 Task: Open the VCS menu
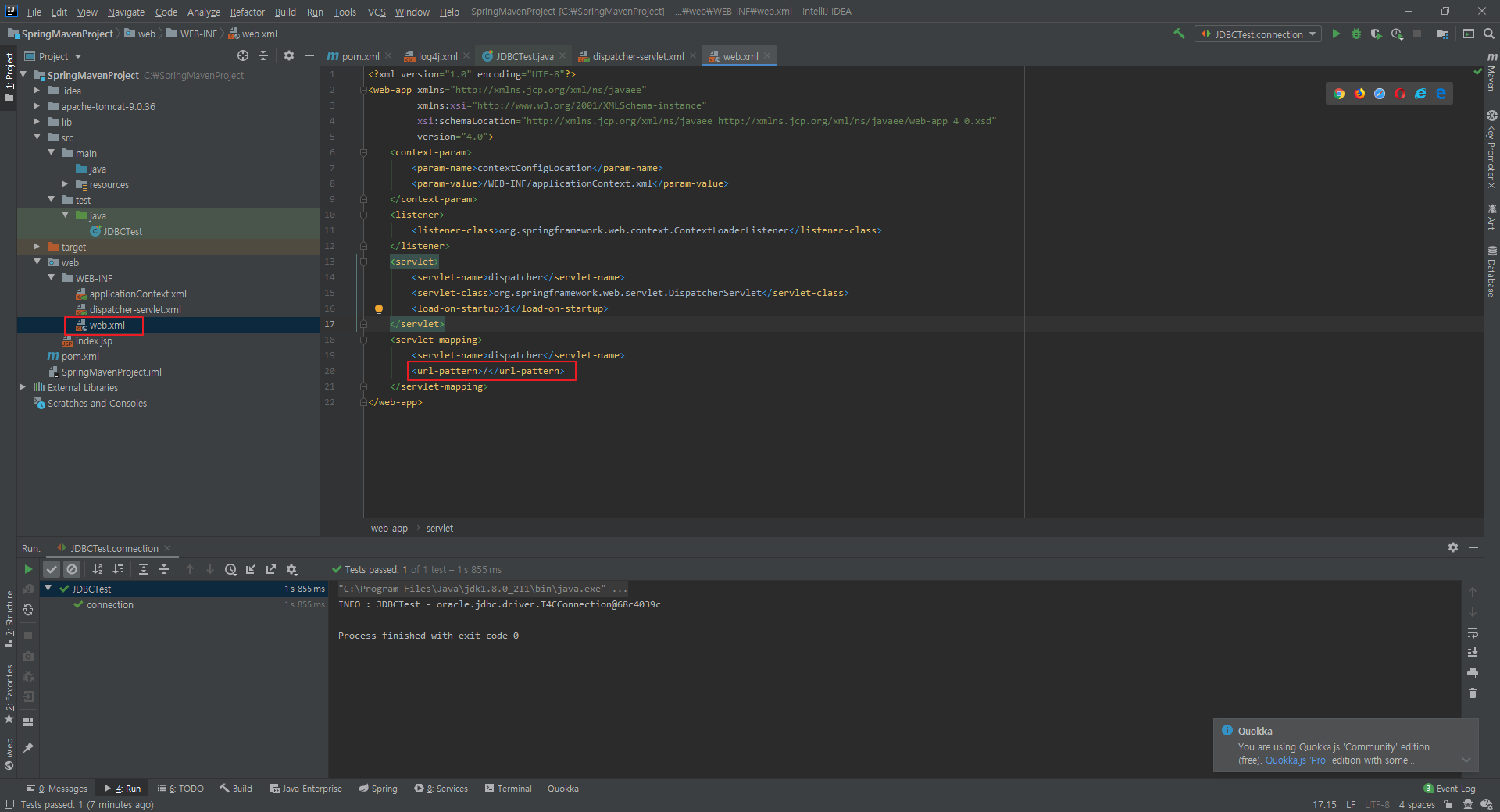[377, 12]
